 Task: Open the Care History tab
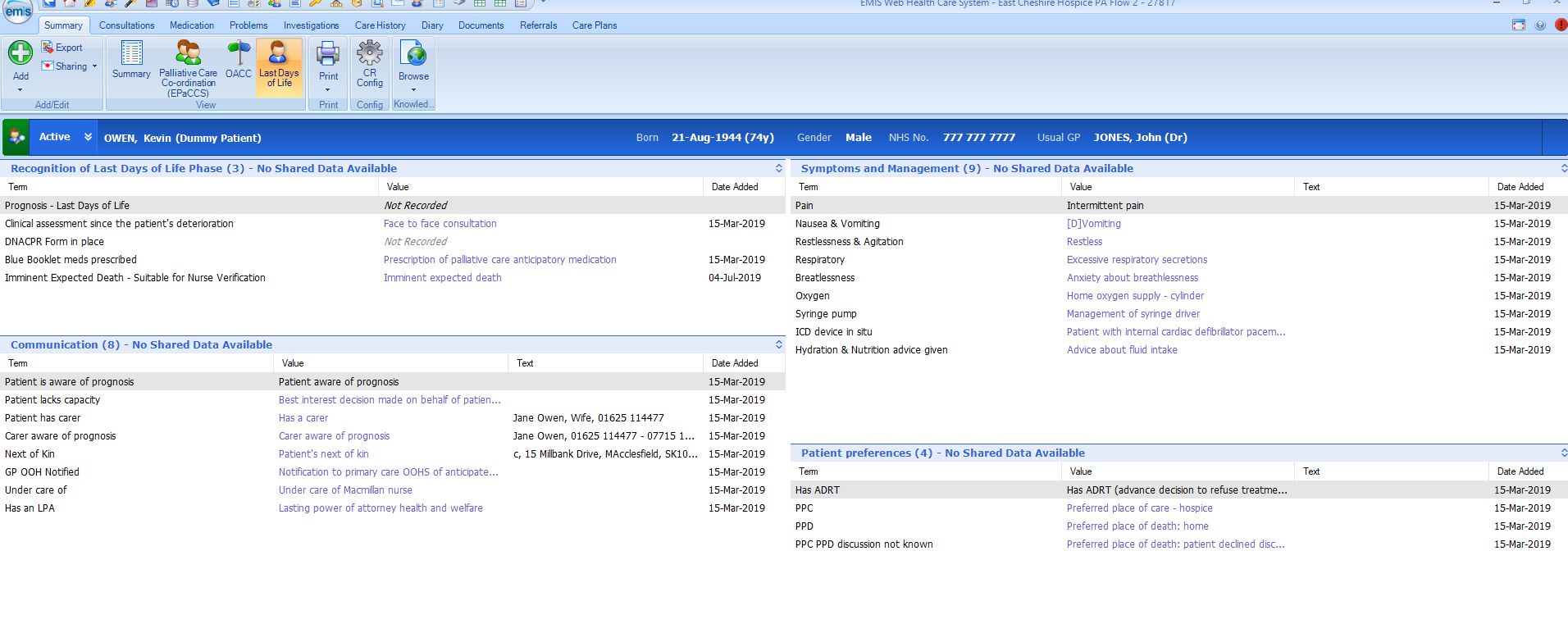point(380,25)
